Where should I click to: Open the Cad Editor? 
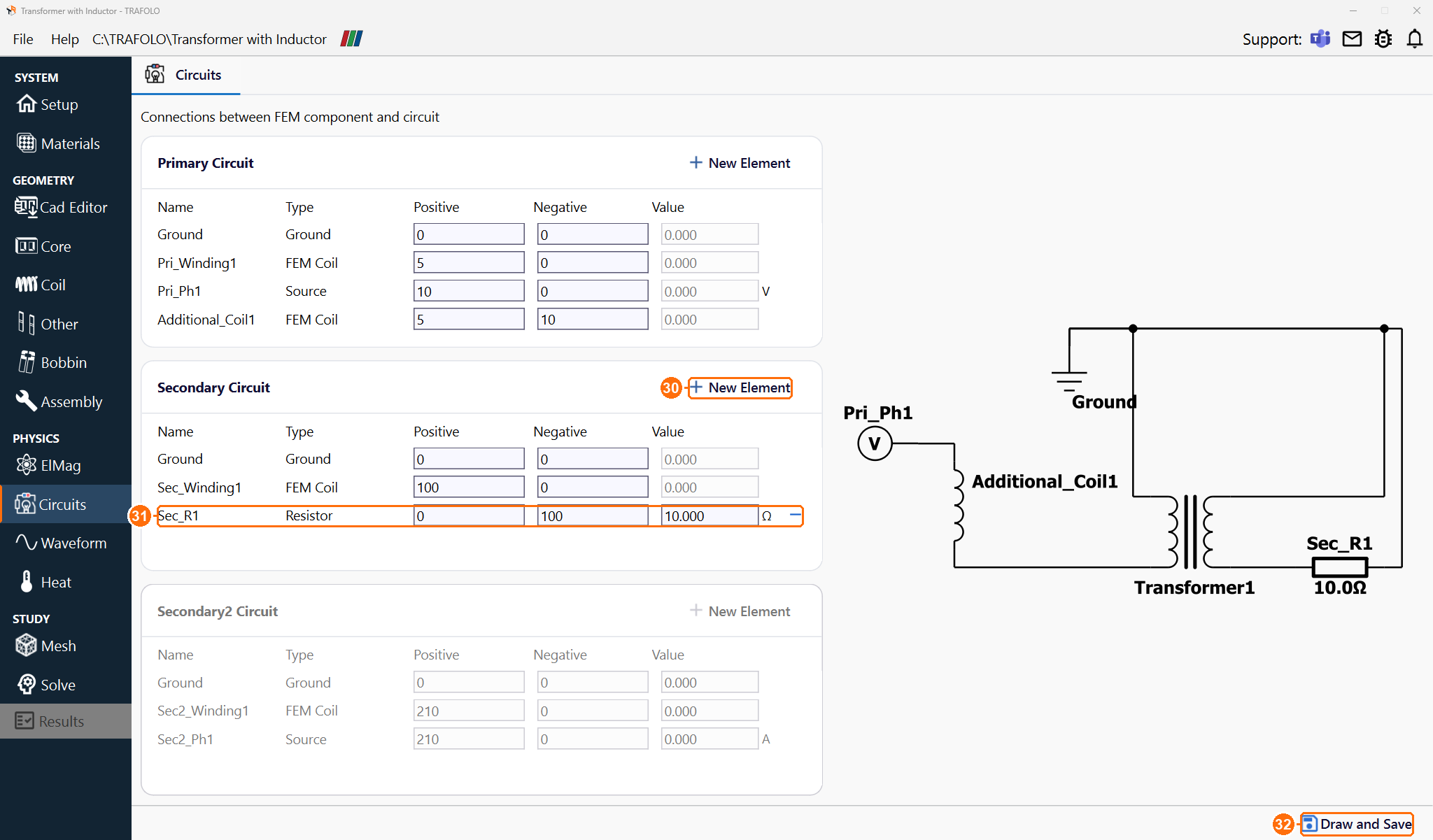point(61,207)
